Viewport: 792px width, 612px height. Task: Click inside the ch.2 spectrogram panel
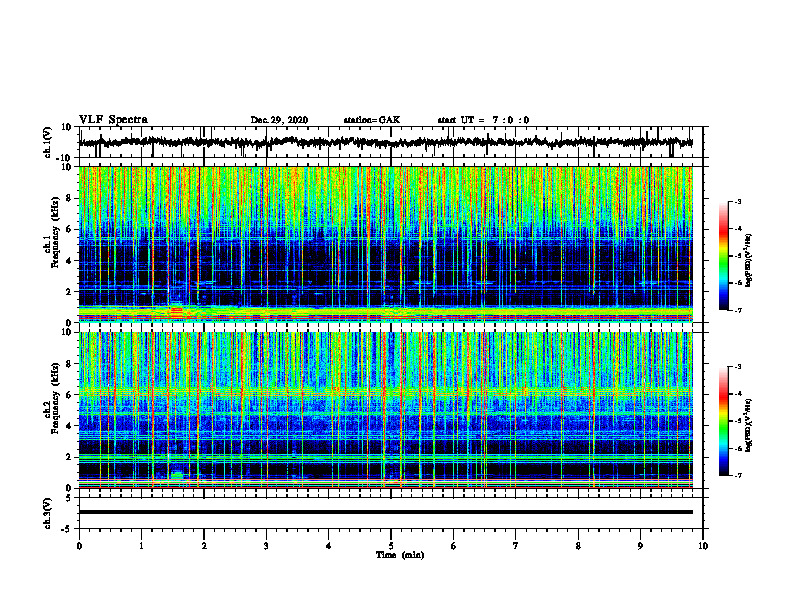[x=385, y=410]
